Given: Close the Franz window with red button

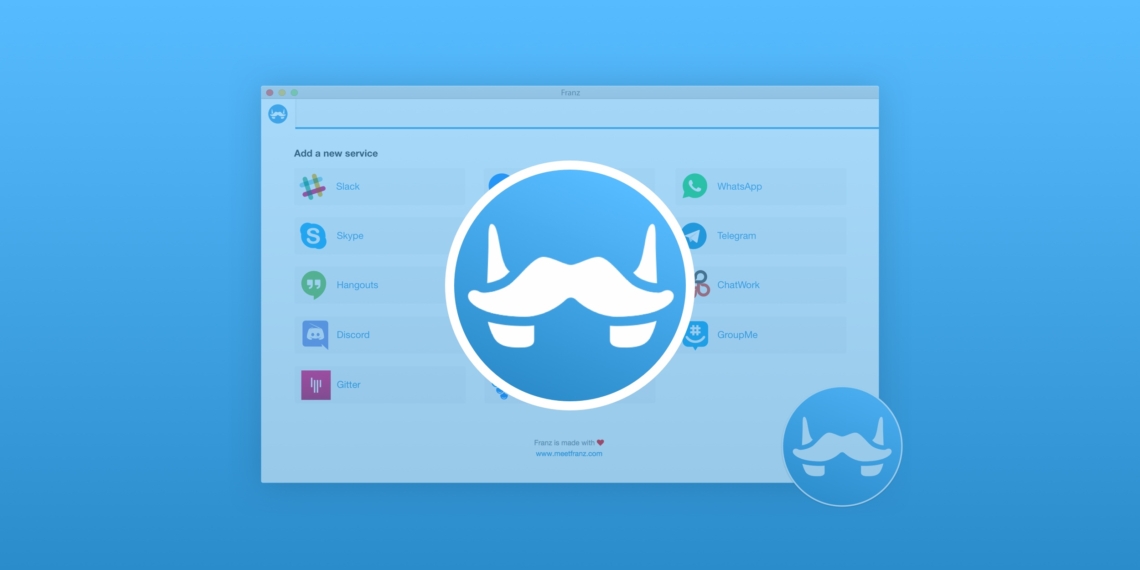Looking at the screenshot, I should [x=270, y=93].
